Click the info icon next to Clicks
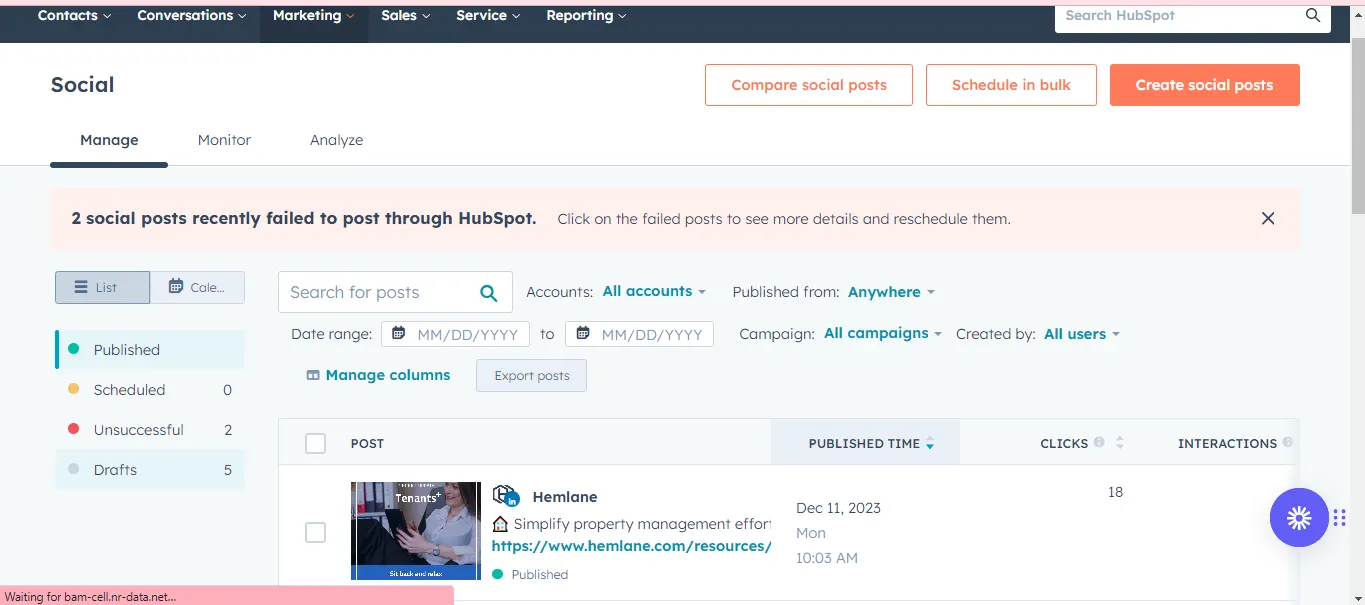 (x=1099, y=443)
